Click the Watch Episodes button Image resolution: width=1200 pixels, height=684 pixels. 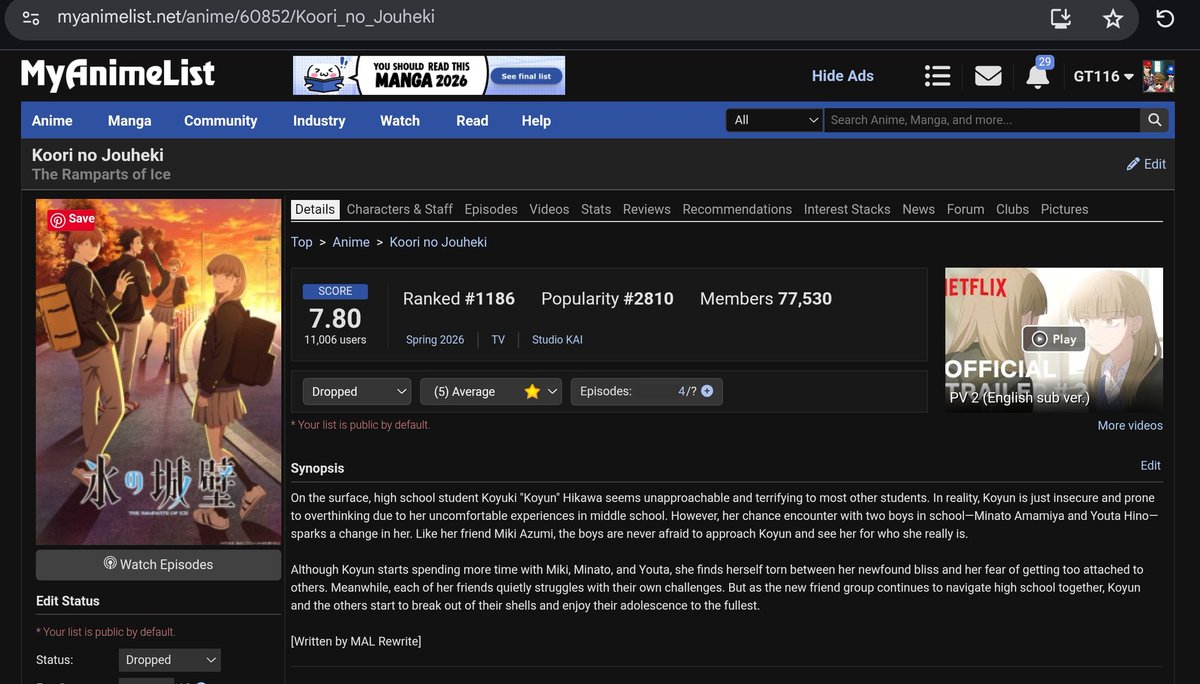click(x=158, y=564)
